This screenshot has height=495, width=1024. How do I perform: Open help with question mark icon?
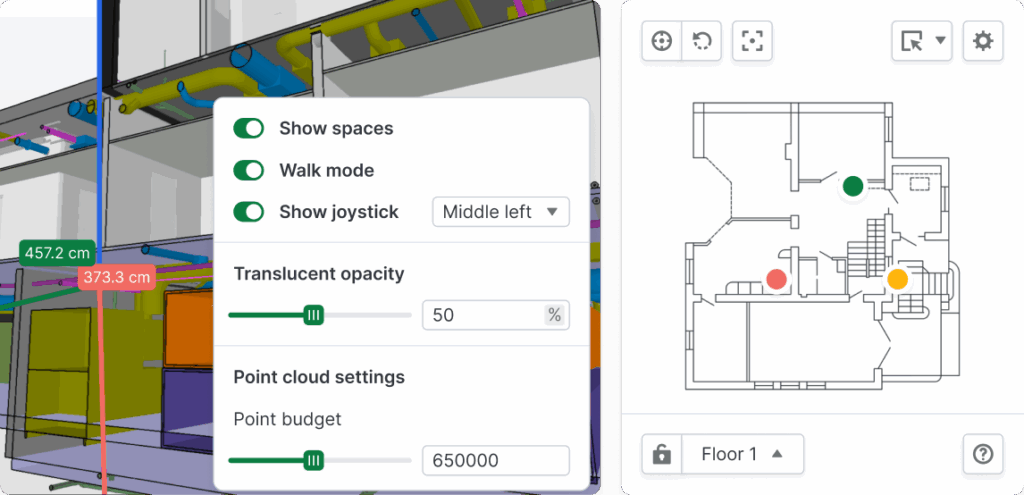(x=982, y=454)
